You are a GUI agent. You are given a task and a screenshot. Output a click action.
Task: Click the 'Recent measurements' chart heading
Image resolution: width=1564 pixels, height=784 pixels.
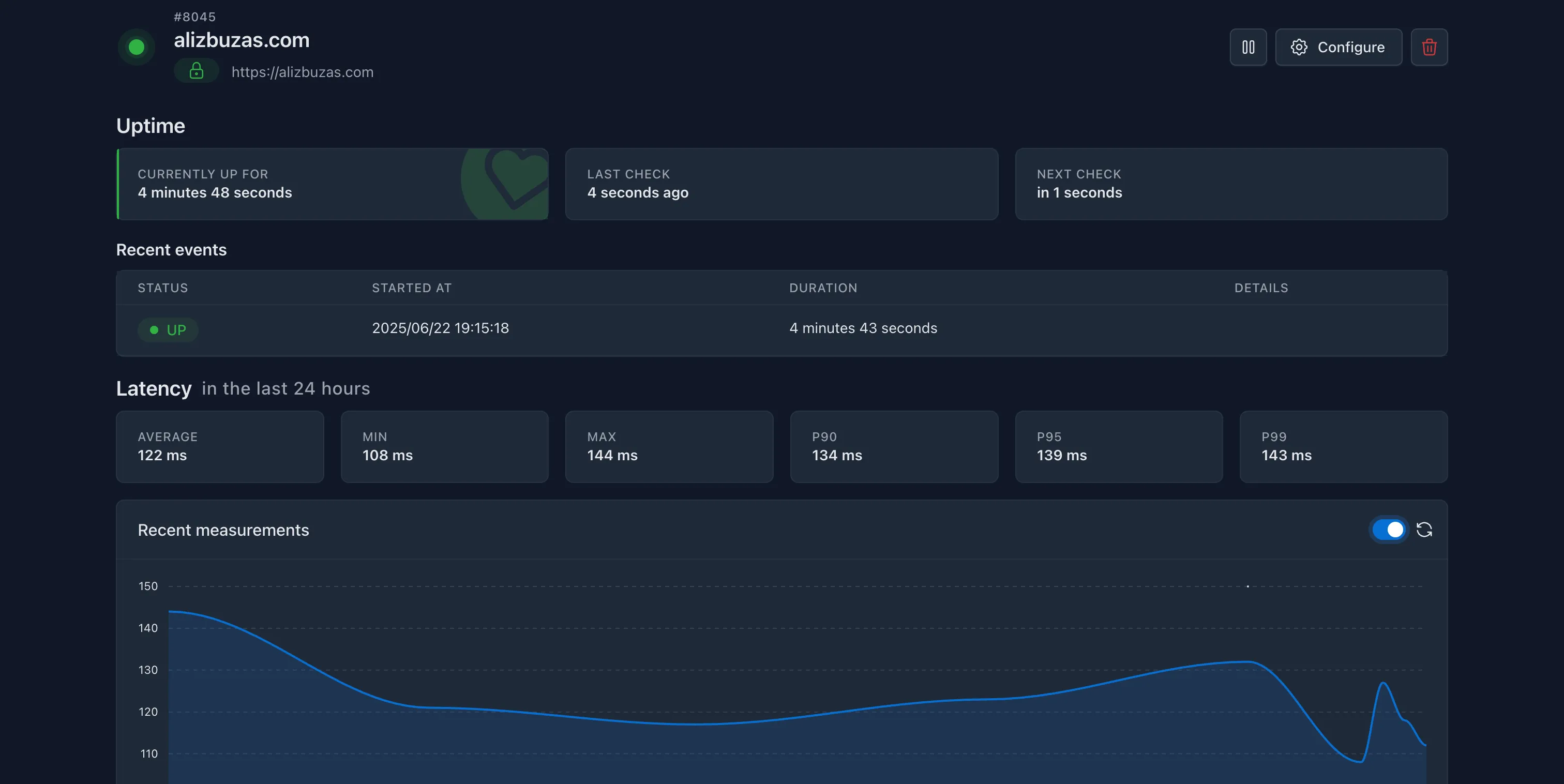click(x=223, y=530)
